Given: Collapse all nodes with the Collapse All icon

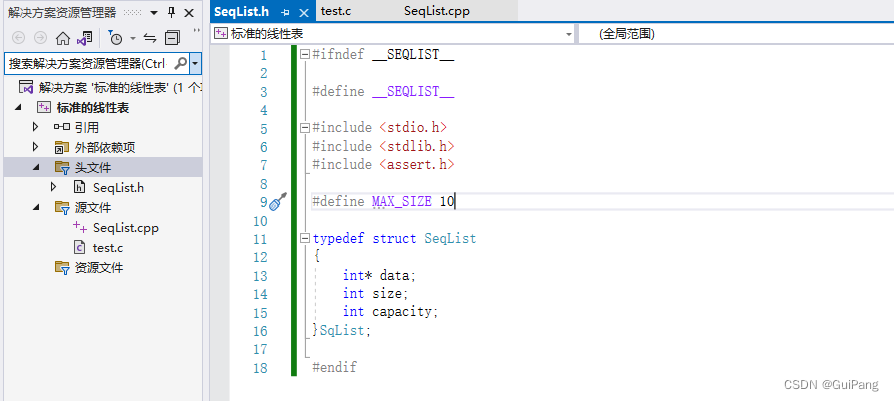Looking at the screenshot, I should [172, 38].
